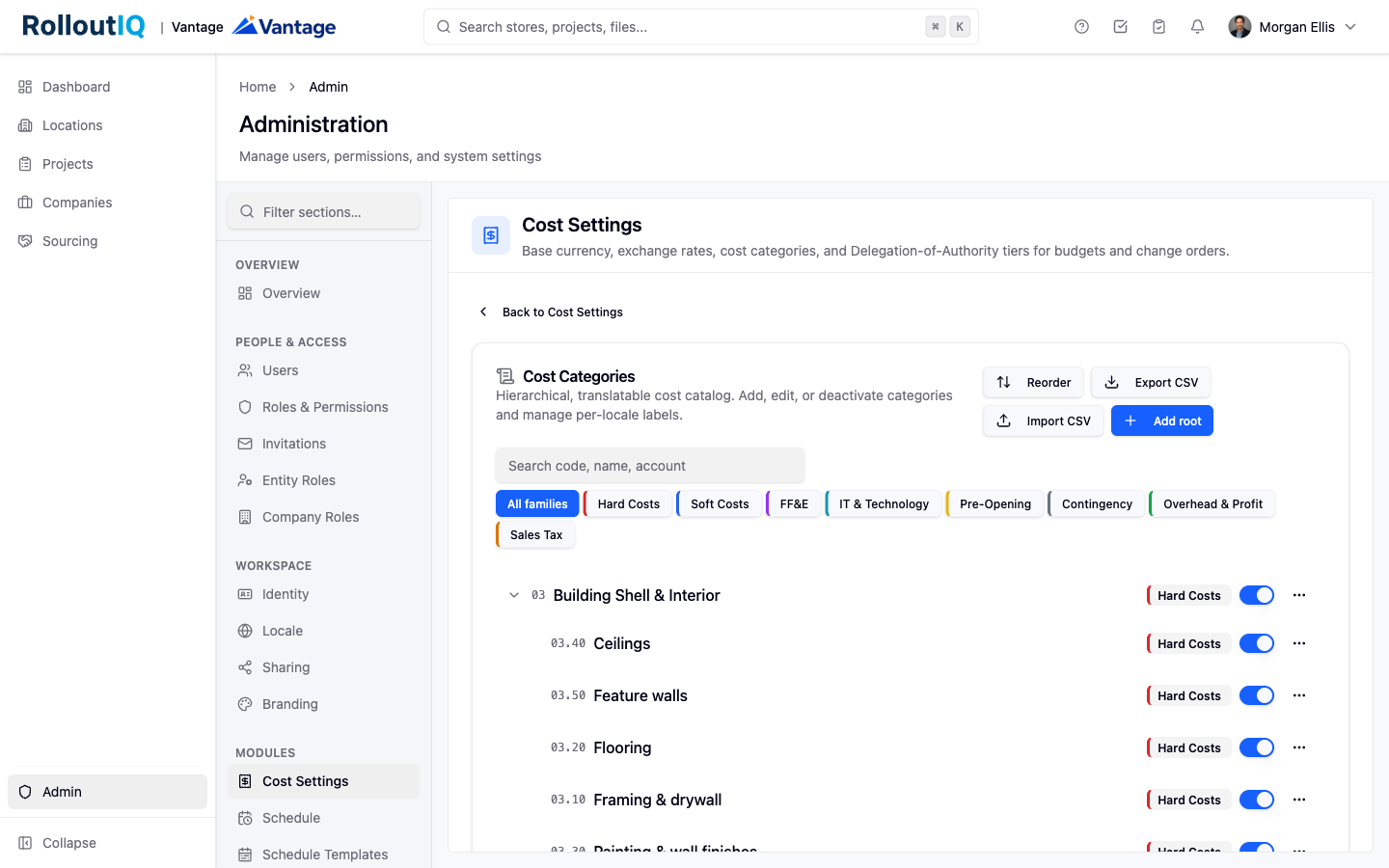Viewport: 1389px width, 868px height.
Task: Toggle Building Shell & Interior active switch
Action: 1257,595
